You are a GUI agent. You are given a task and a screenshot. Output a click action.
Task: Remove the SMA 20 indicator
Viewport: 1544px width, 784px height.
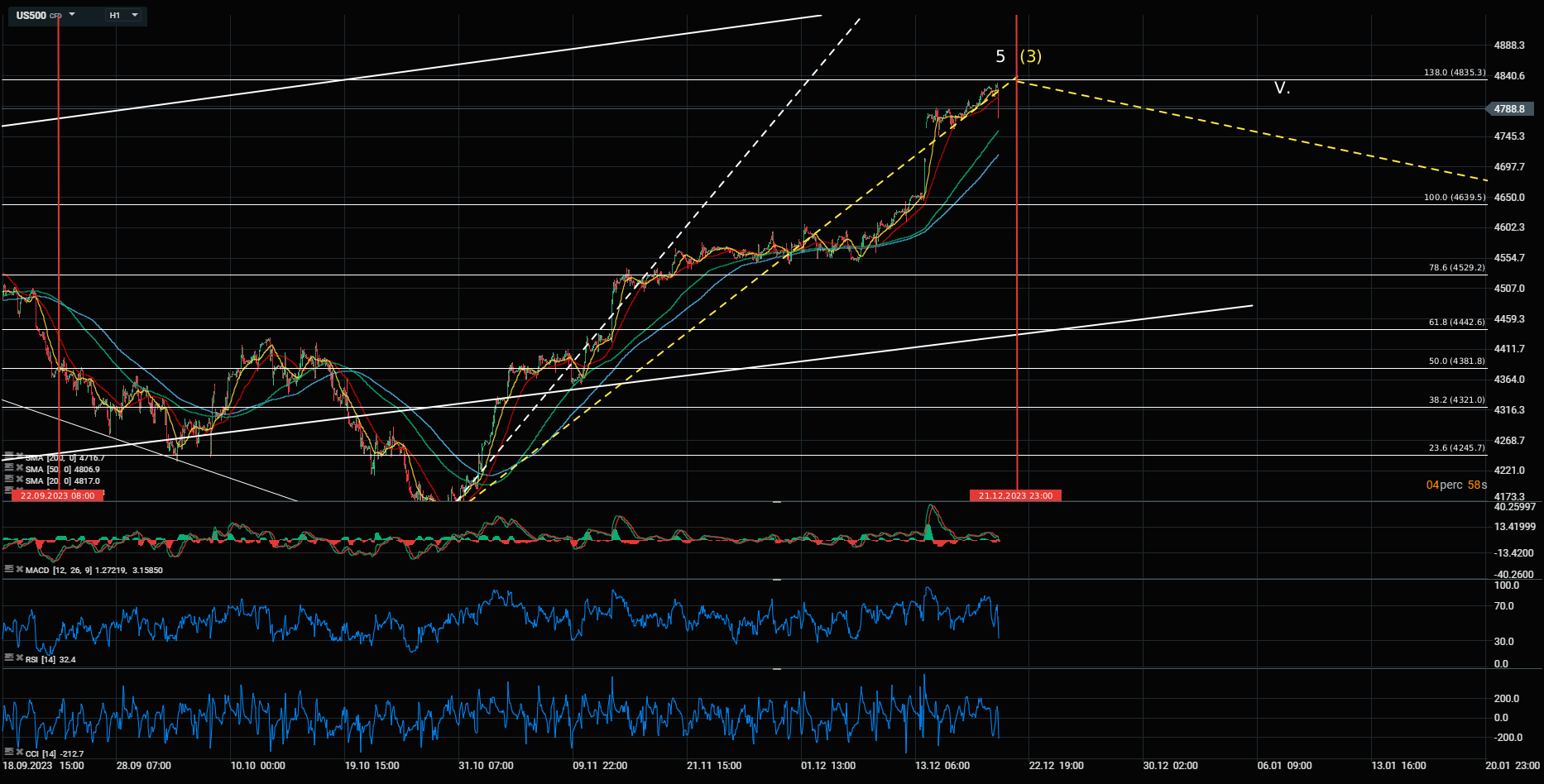(19, 480)
